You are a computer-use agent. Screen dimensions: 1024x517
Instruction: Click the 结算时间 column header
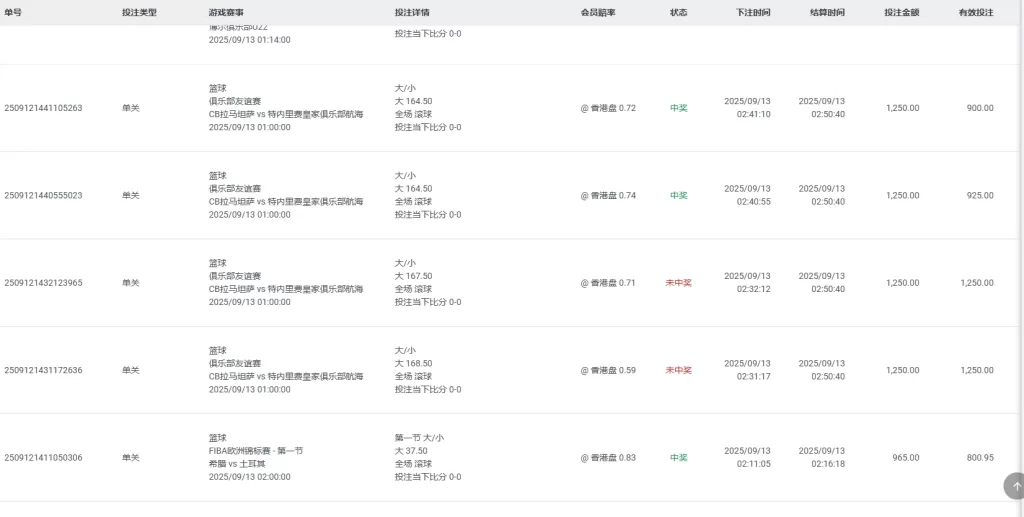(x=827, y=13)
